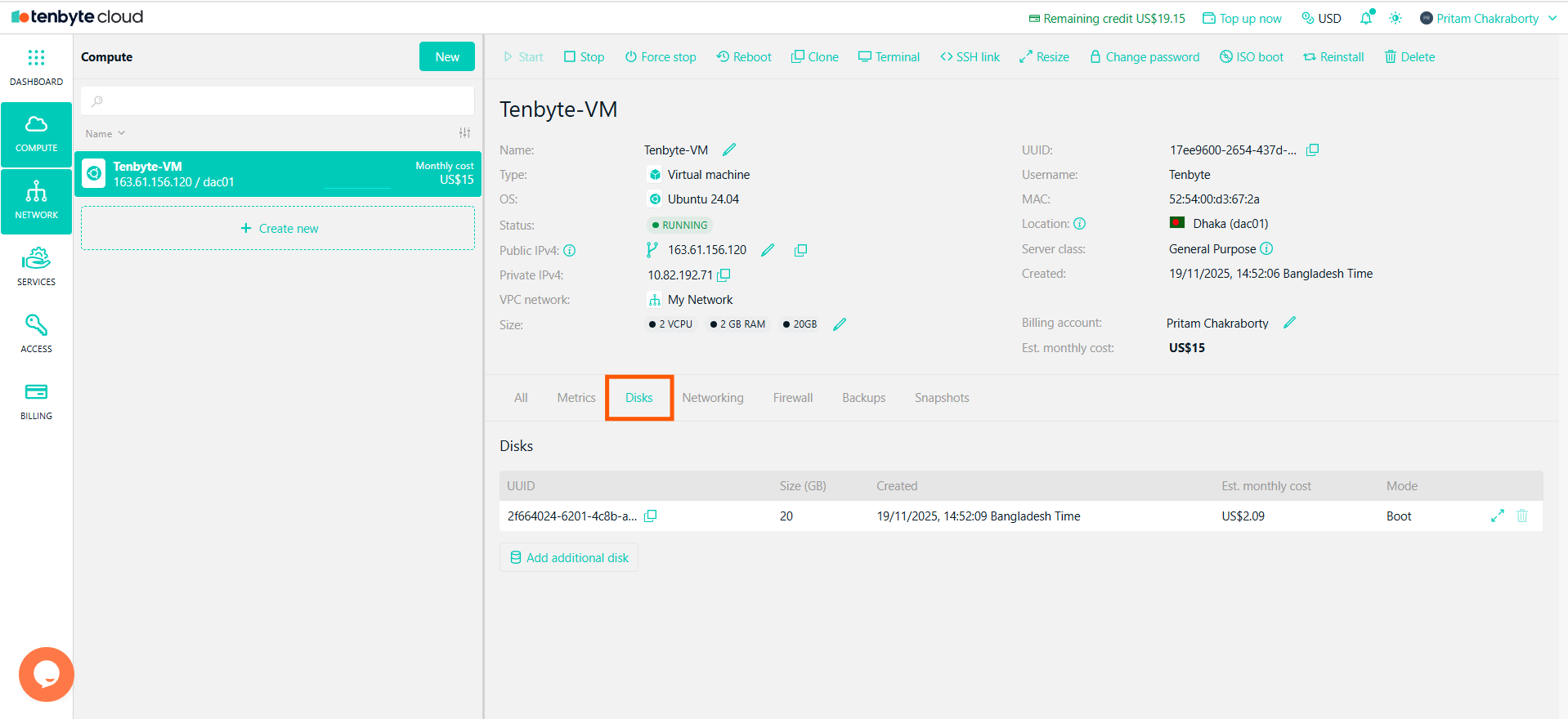Image resolution: width=1568 pixels, height=719 pixels.
Task: Switch to the Firewall tab
Action: [793, 398]
